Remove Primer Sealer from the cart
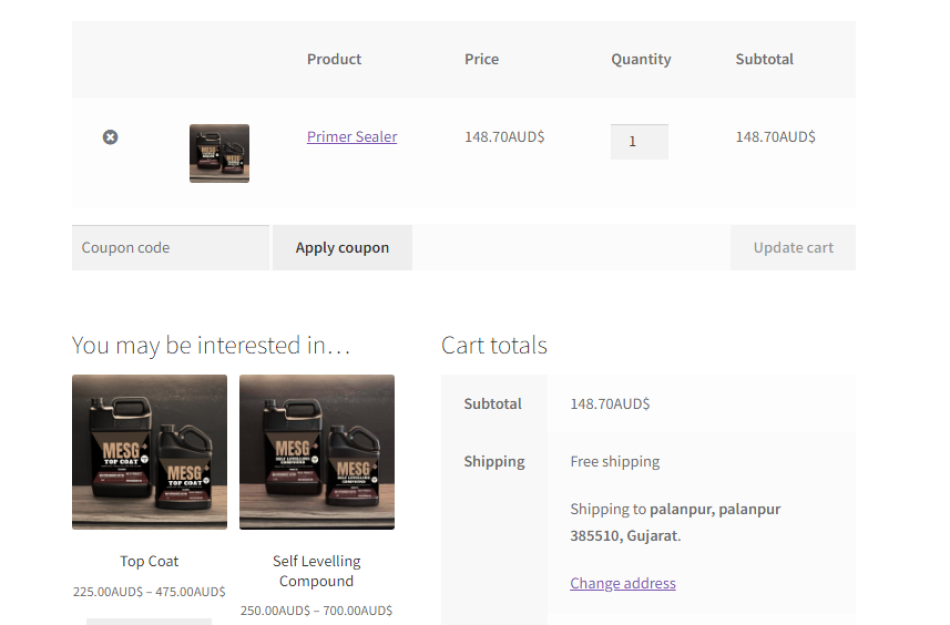 pos(110,137)
